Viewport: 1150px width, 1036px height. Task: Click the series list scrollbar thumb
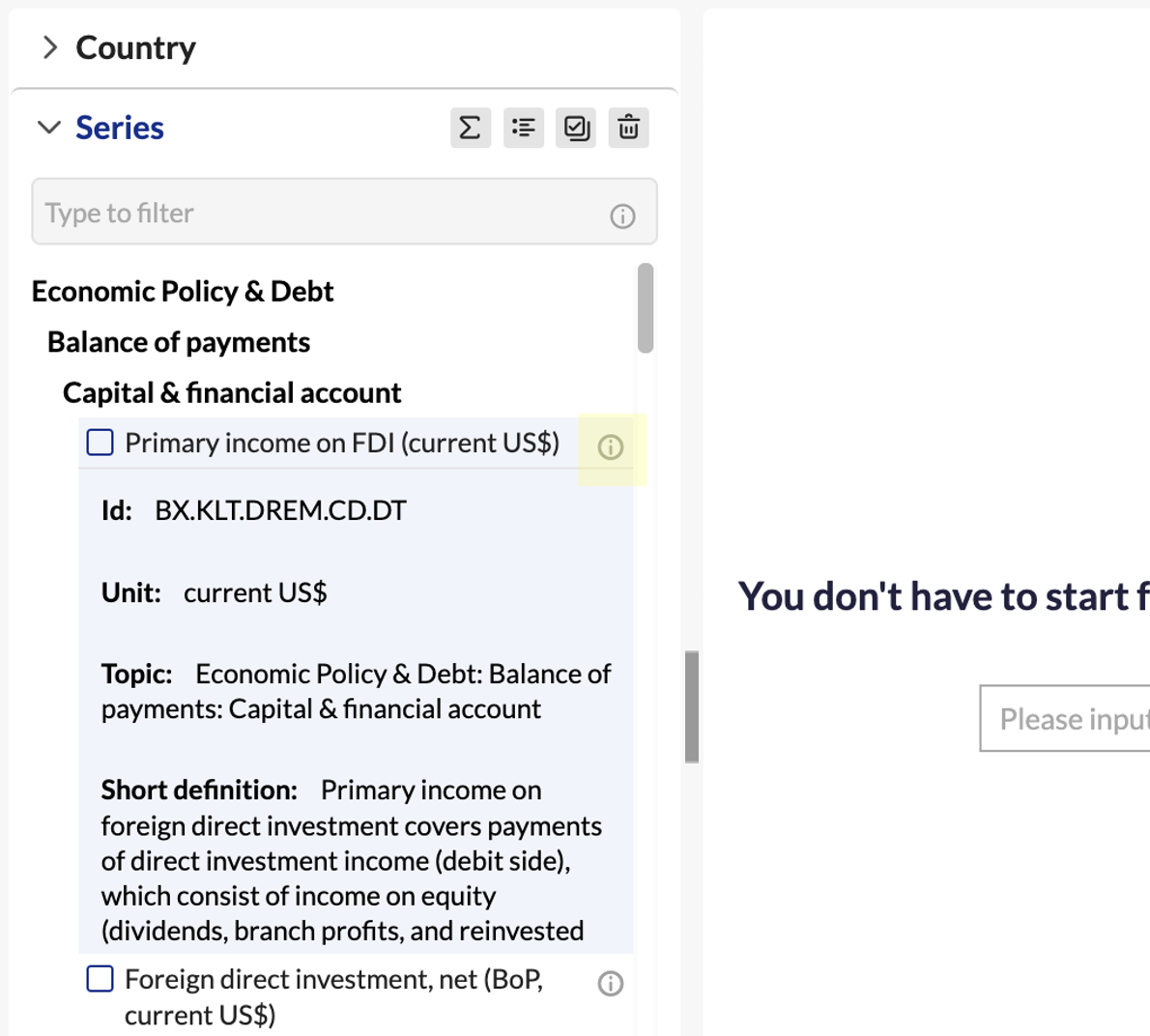(x=646, y=308)
